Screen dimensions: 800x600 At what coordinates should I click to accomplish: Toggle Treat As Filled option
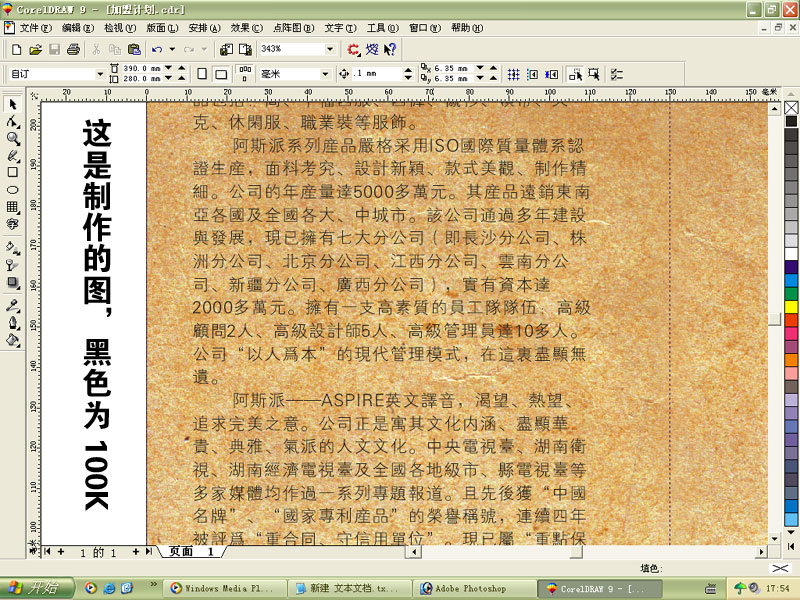(594, 74)
